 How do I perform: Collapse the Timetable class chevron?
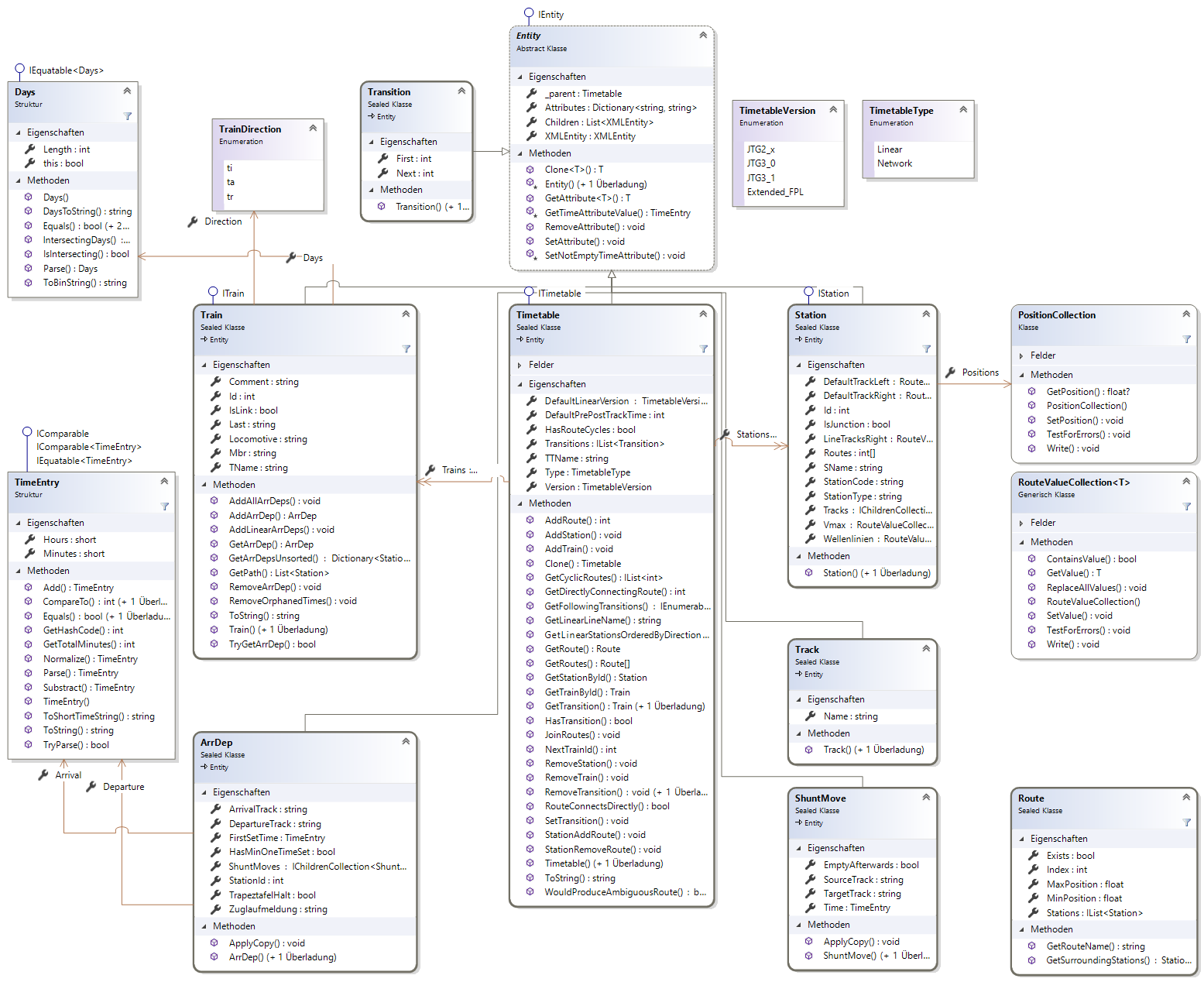pos(703,314)
